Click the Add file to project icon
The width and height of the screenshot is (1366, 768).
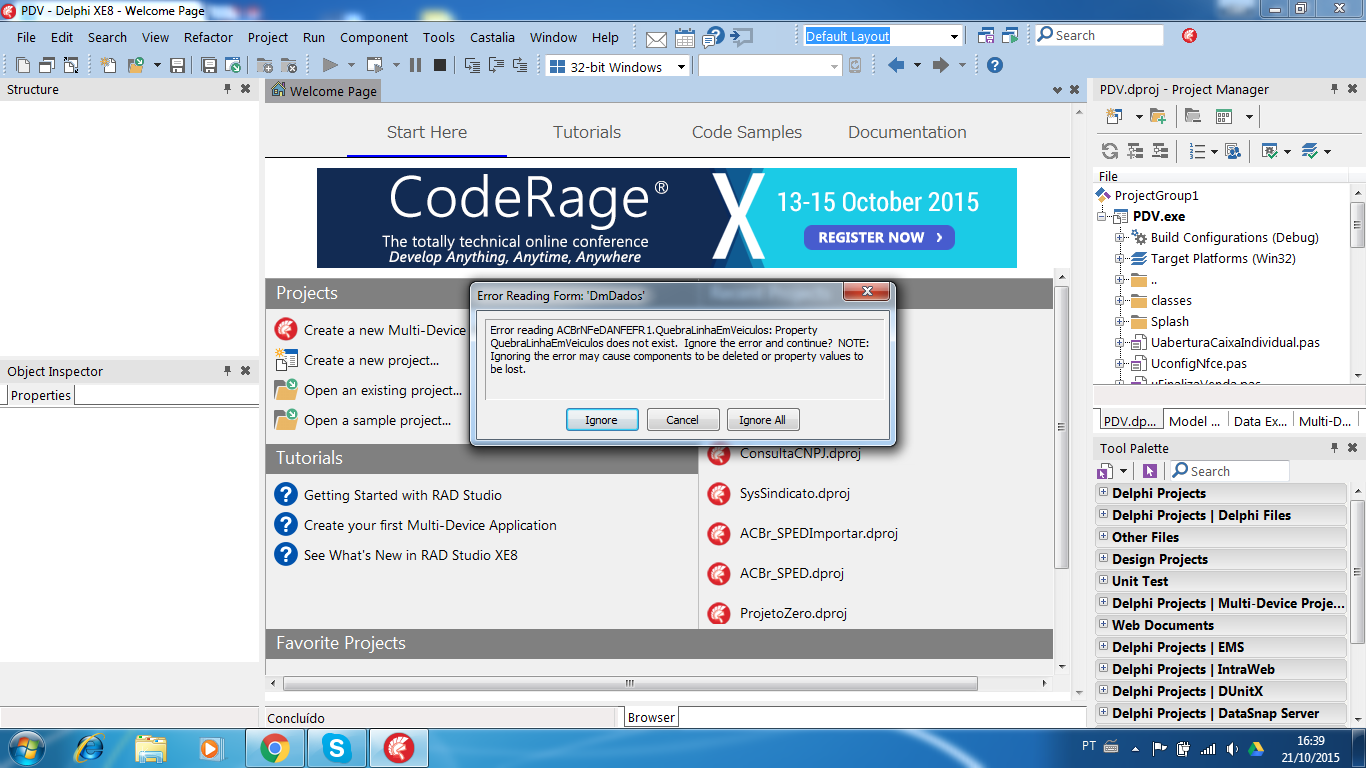[x=265, y=66]
